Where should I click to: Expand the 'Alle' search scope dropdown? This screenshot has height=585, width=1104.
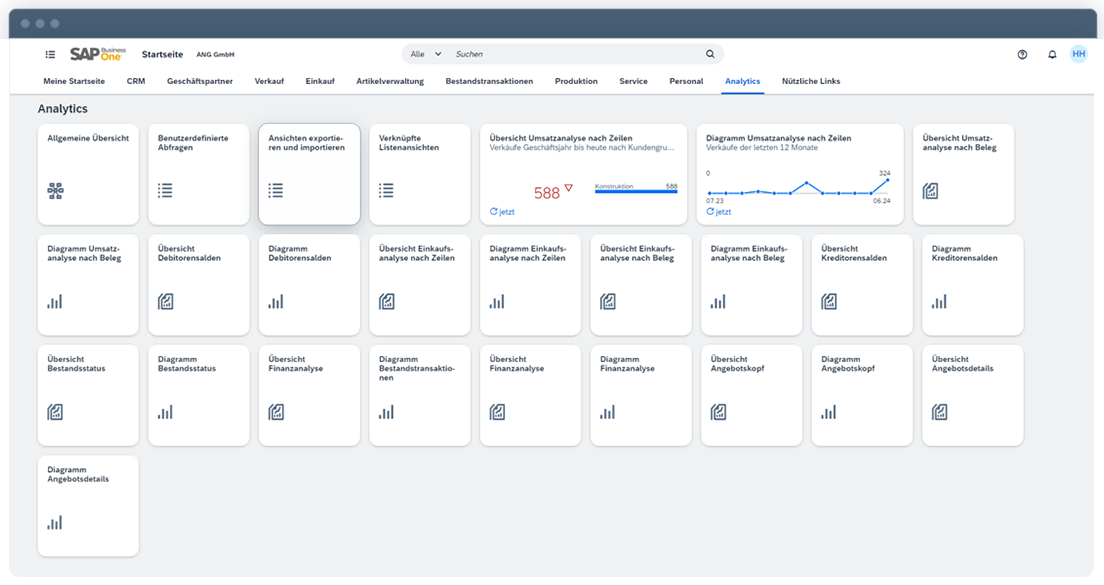click(426, 55)
